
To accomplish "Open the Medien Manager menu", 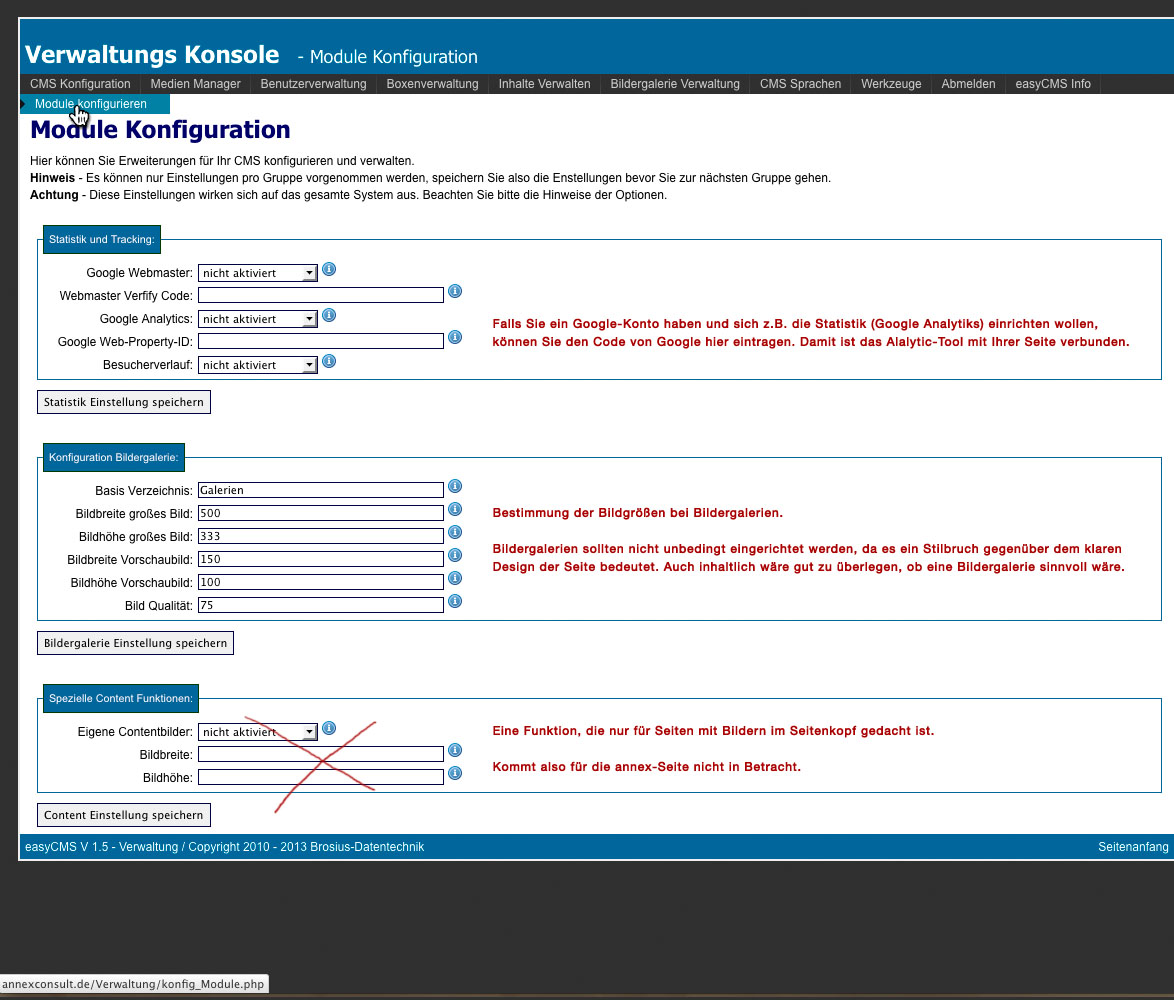I will point(195,84).
